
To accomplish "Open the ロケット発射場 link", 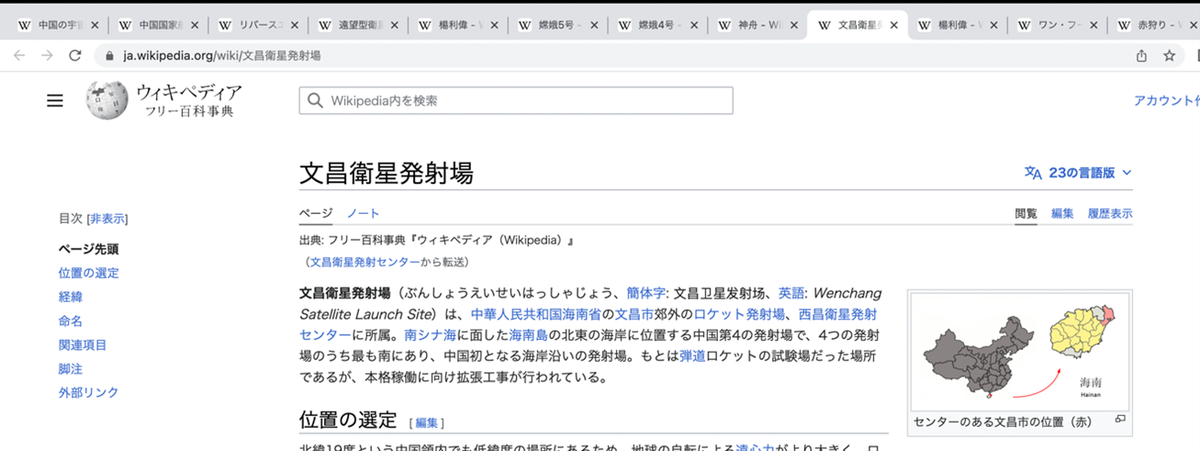I will [738, 314].
